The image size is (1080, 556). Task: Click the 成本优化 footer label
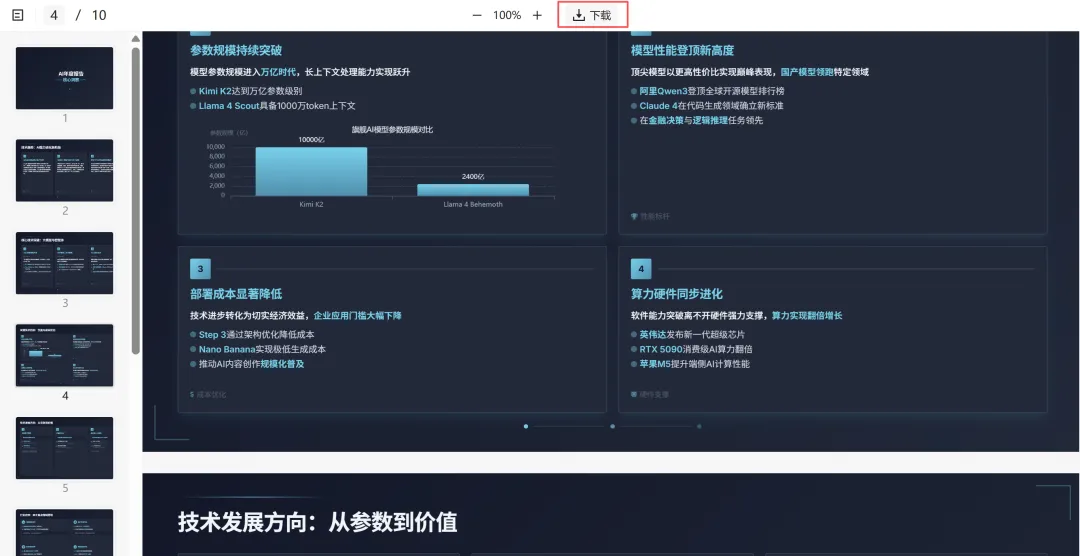pyautogui.click(x=211, y=395)
